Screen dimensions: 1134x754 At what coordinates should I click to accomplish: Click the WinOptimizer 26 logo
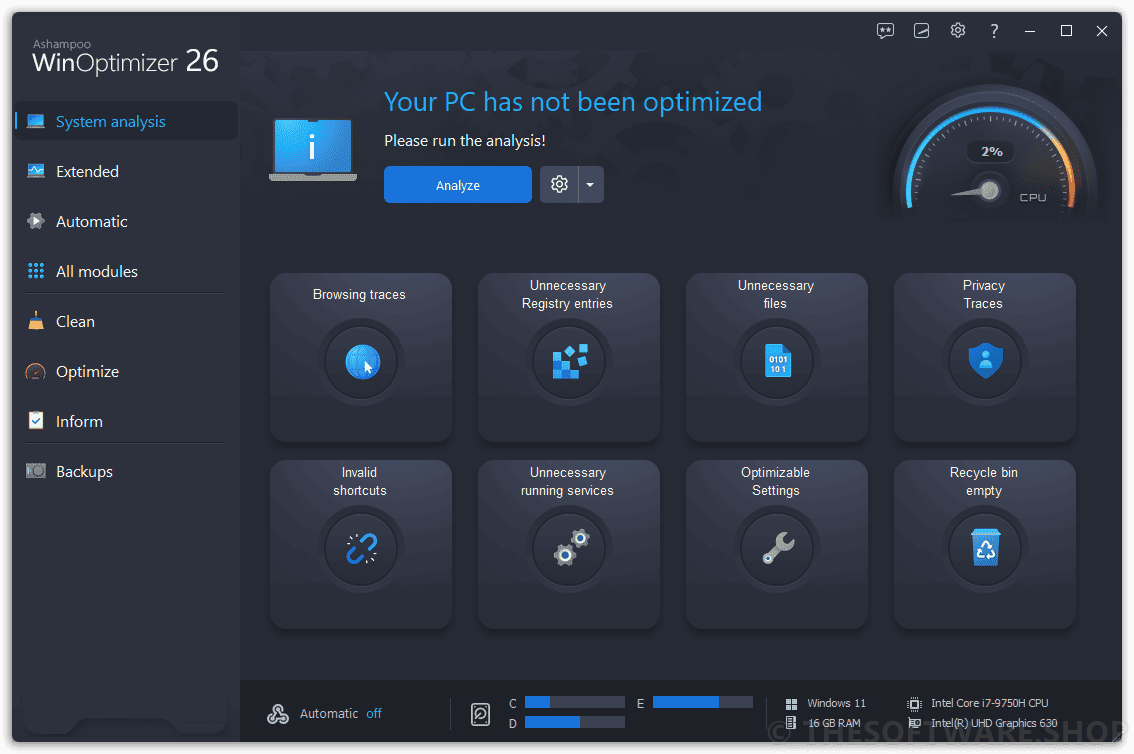(125, 57)
